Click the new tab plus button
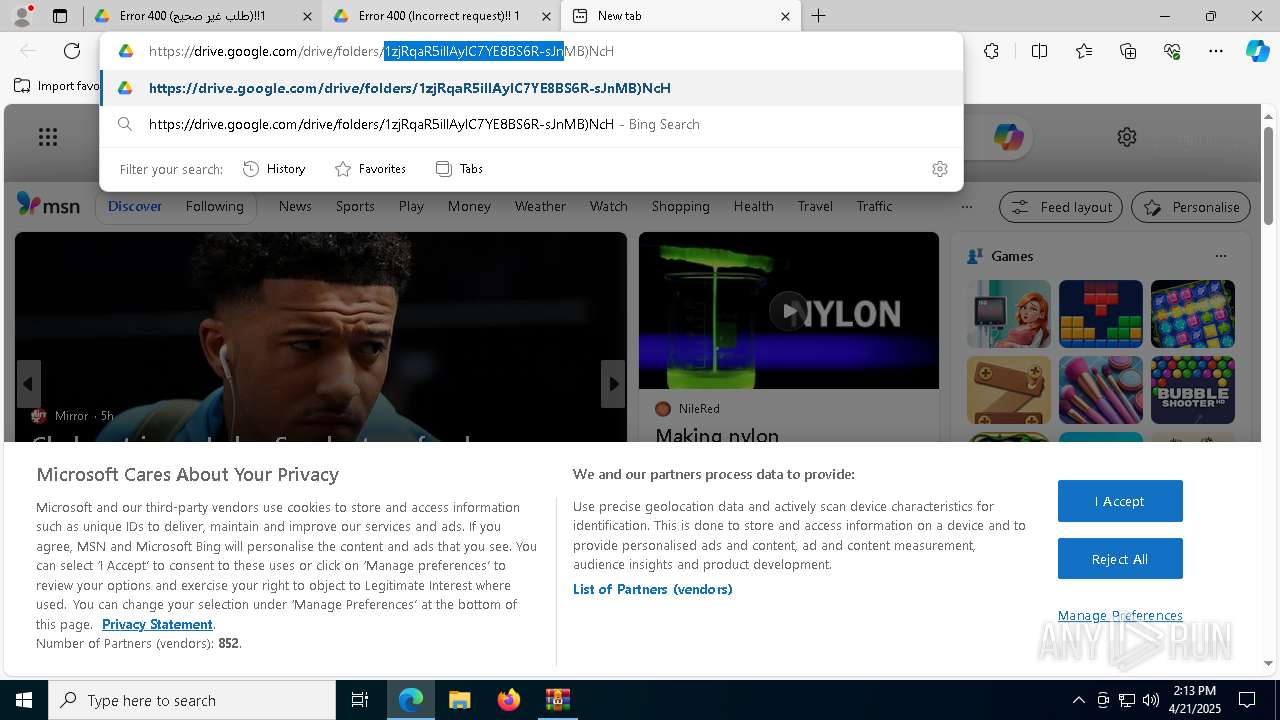Viewport: 1280px width, 720px height. tap(818, 16)
